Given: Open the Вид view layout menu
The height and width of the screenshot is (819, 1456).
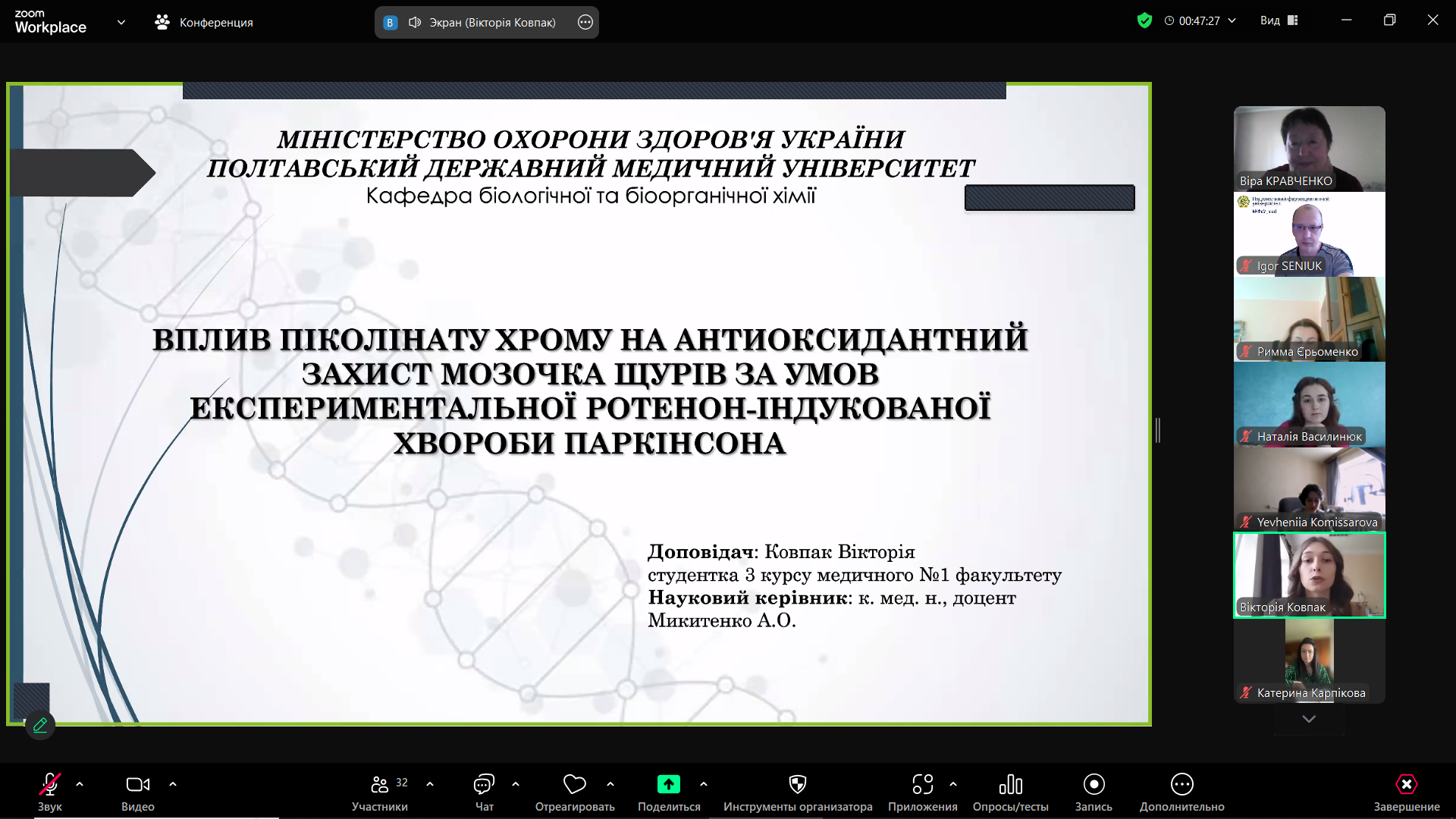Looking at the screenshot, I should point(1279,20).
